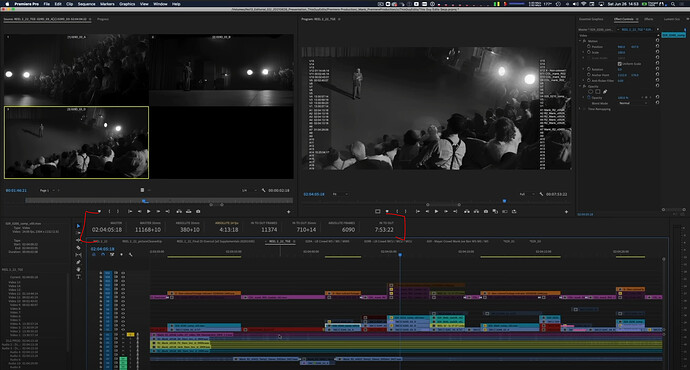
Task: Open timeline display settings wrench
Action: click(x=131, y=255)
